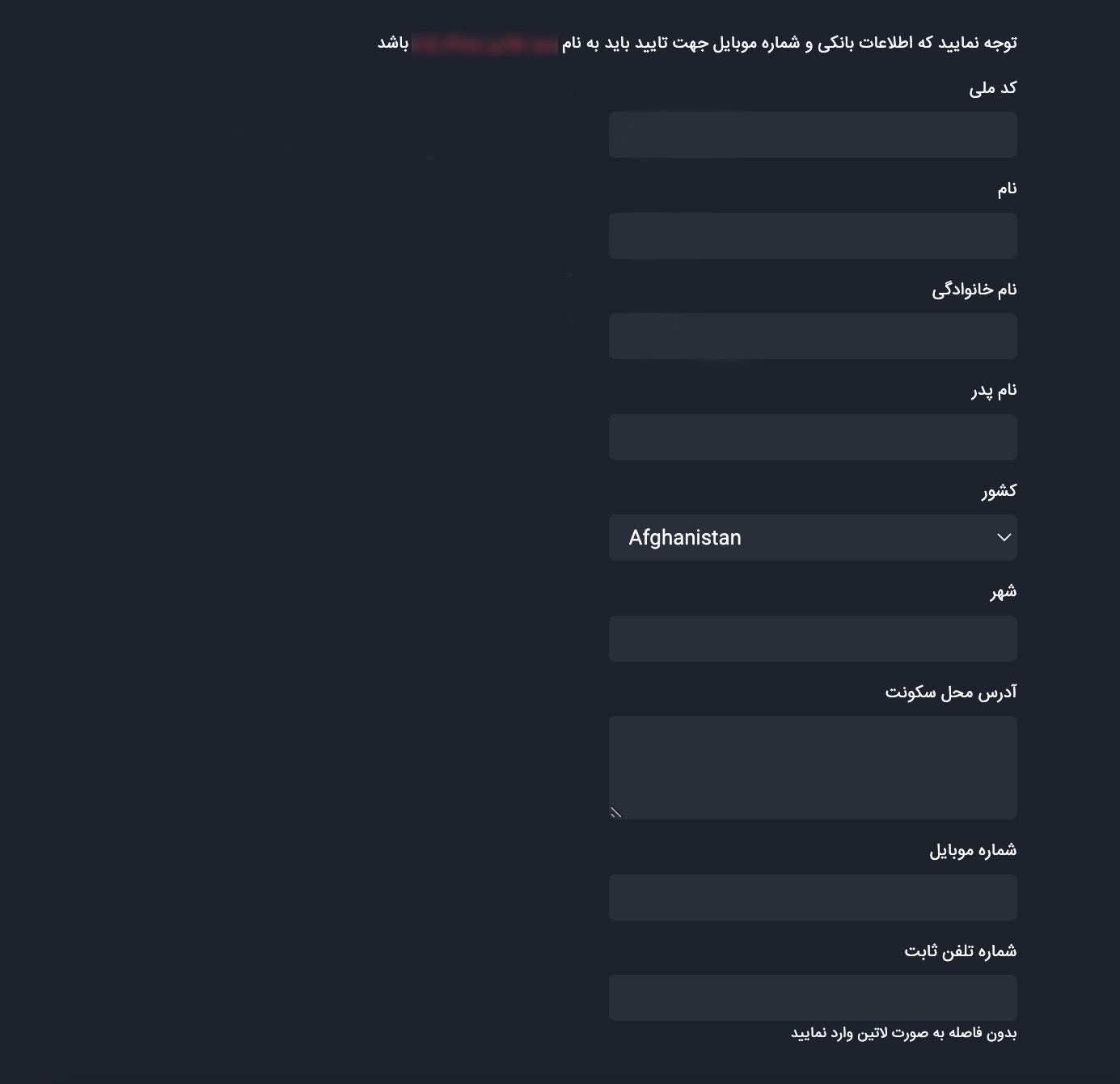Click the شماره تلفن ثابت label
This screenshot has width=1120, height=1084.
(960, 951)
